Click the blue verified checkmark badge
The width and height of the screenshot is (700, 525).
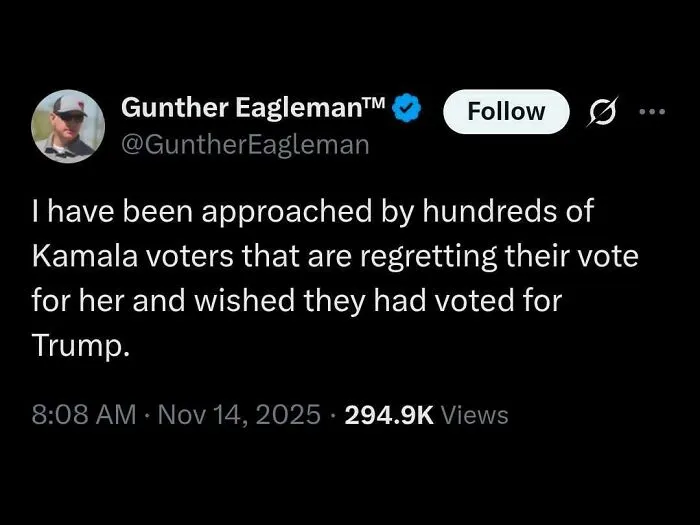[407, 108]
